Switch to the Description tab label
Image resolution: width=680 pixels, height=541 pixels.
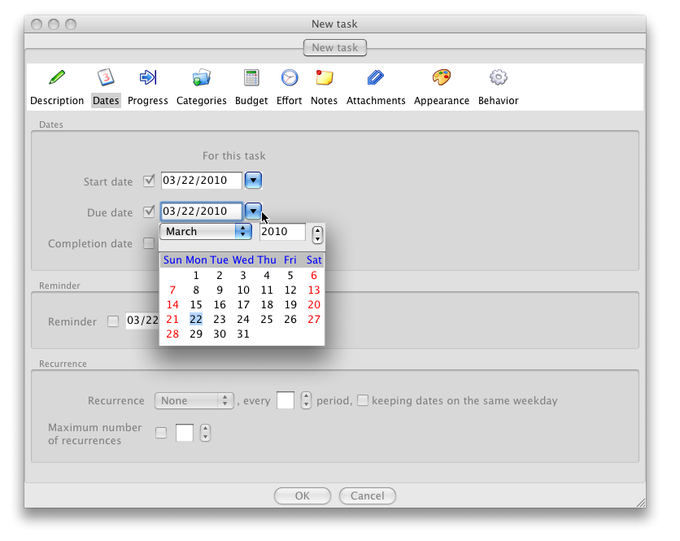tap(57, 101)
